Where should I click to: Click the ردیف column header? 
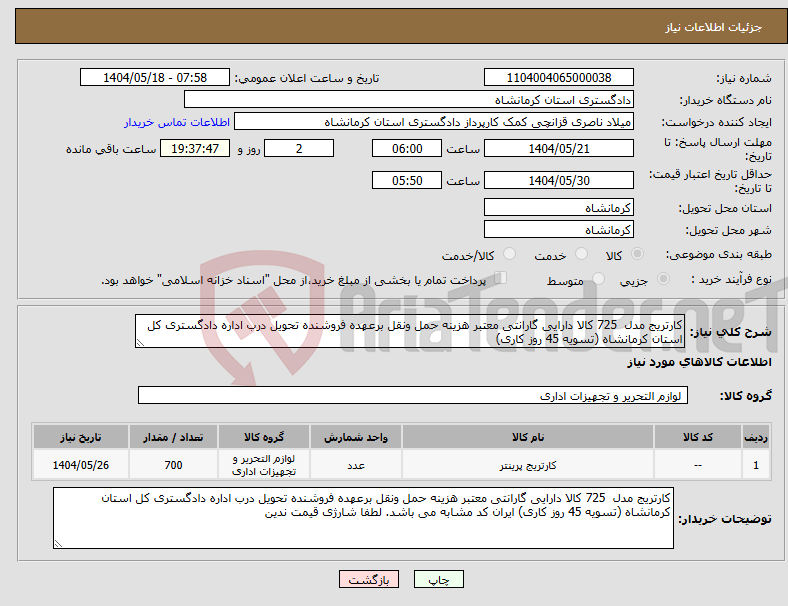[x=755, y=437]
